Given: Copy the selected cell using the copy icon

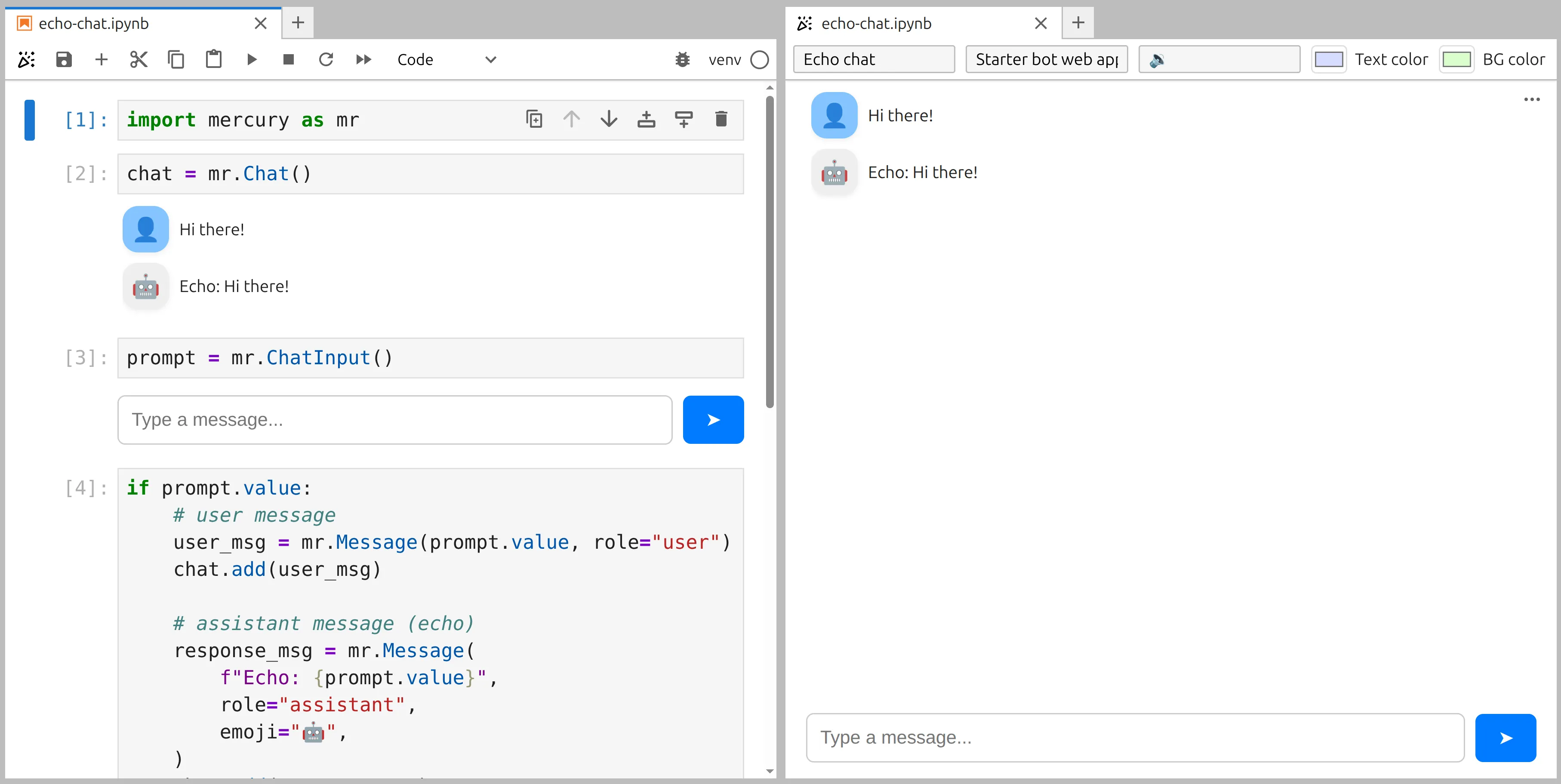Looking at the screenshot, I should (176, 59).
